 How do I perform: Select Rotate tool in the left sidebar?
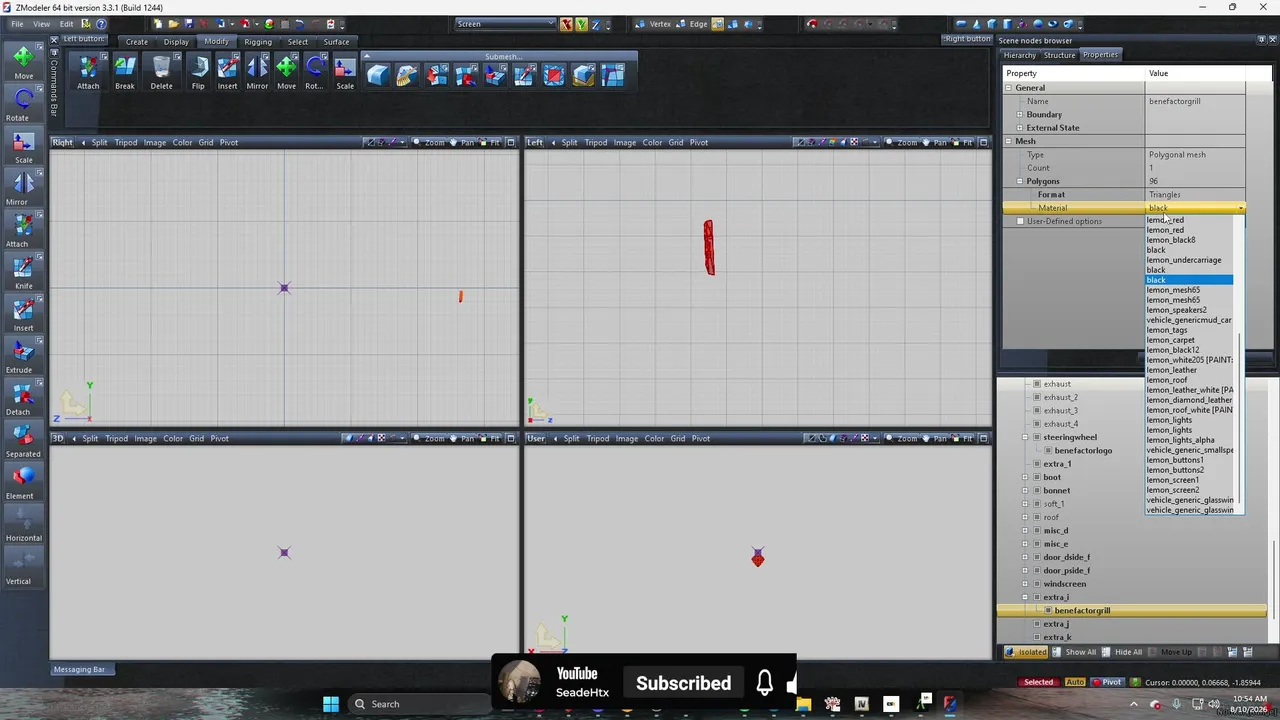23,104
